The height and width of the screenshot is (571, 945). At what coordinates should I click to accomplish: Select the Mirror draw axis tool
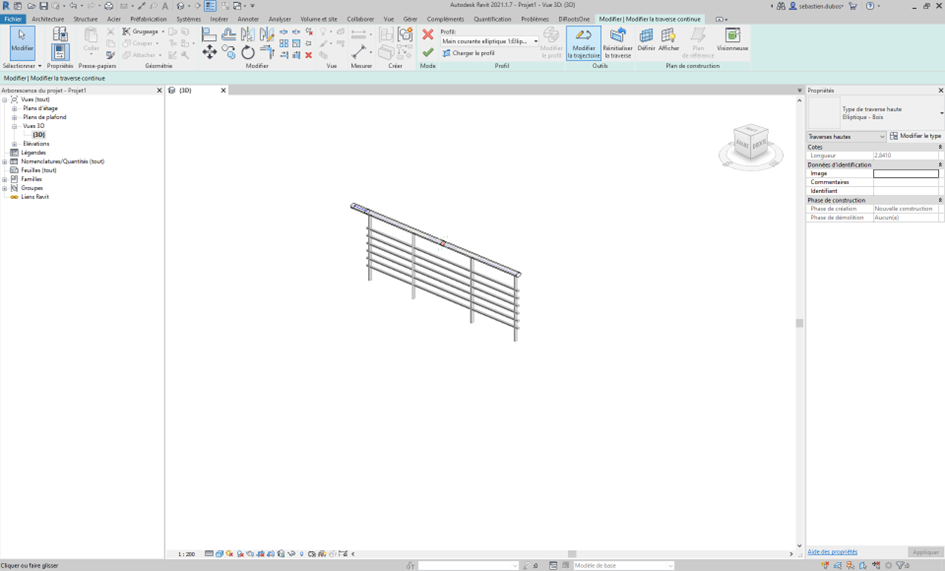267,34
